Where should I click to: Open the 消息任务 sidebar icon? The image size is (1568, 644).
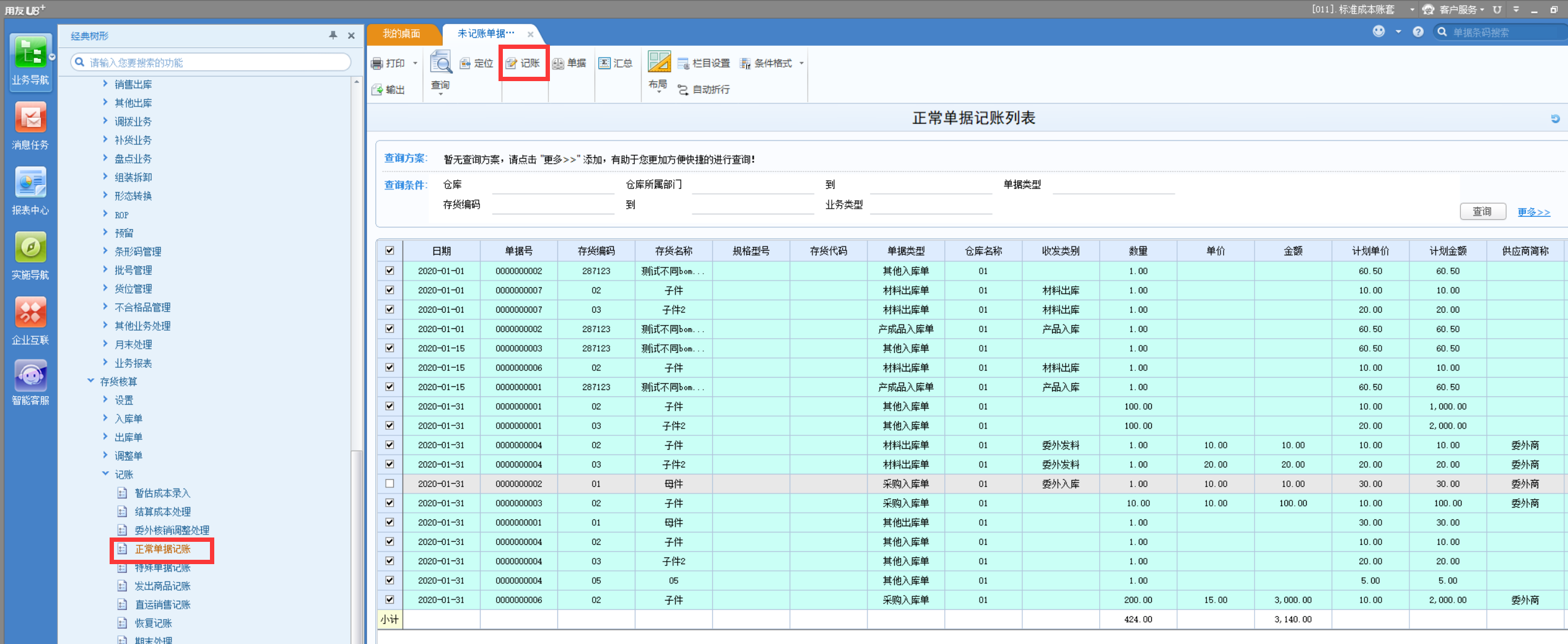click(30, 126)
